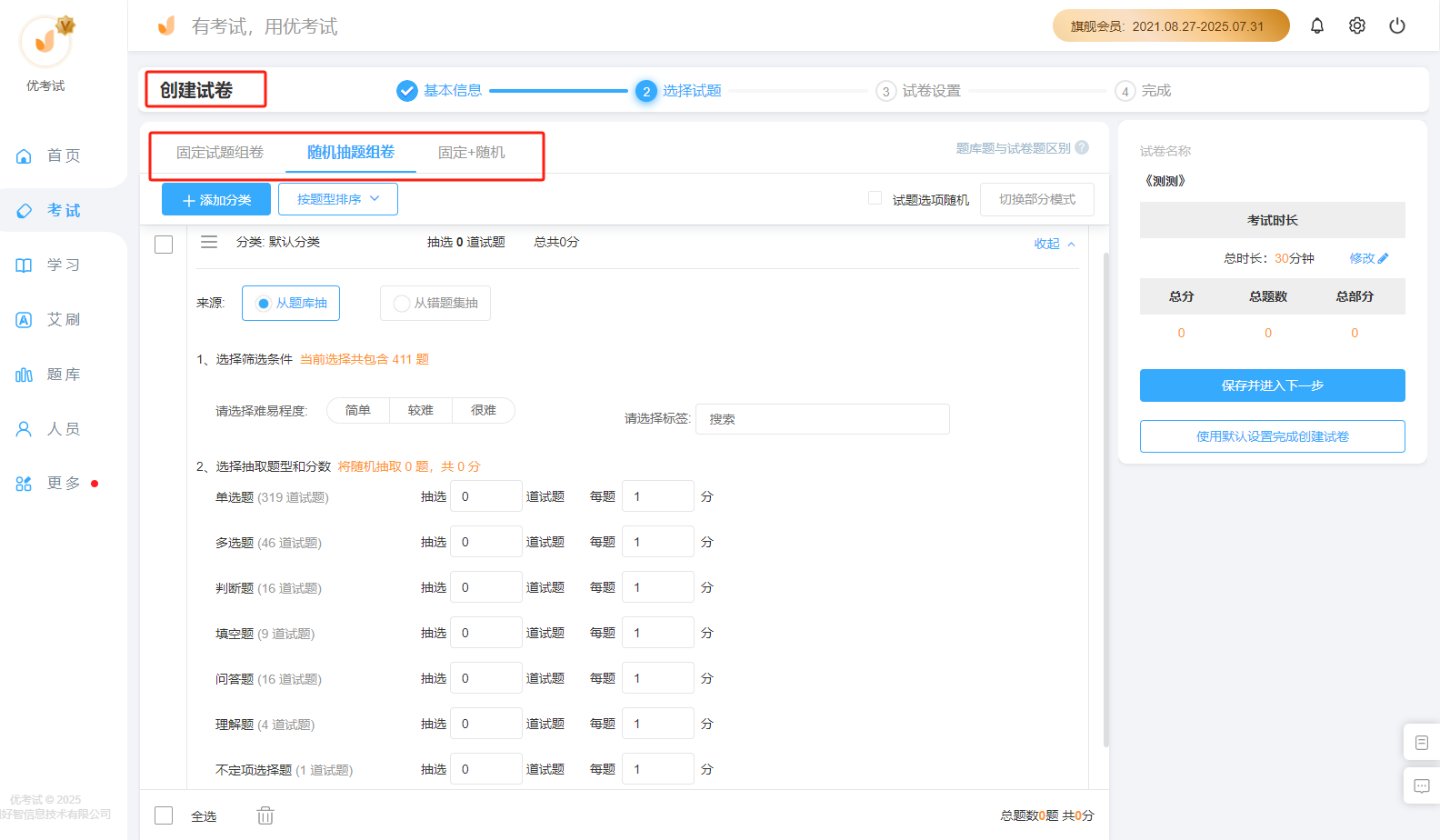Select 从题库抽 source option
This screenshot has width=1440, height=840.
pos(291,304)
